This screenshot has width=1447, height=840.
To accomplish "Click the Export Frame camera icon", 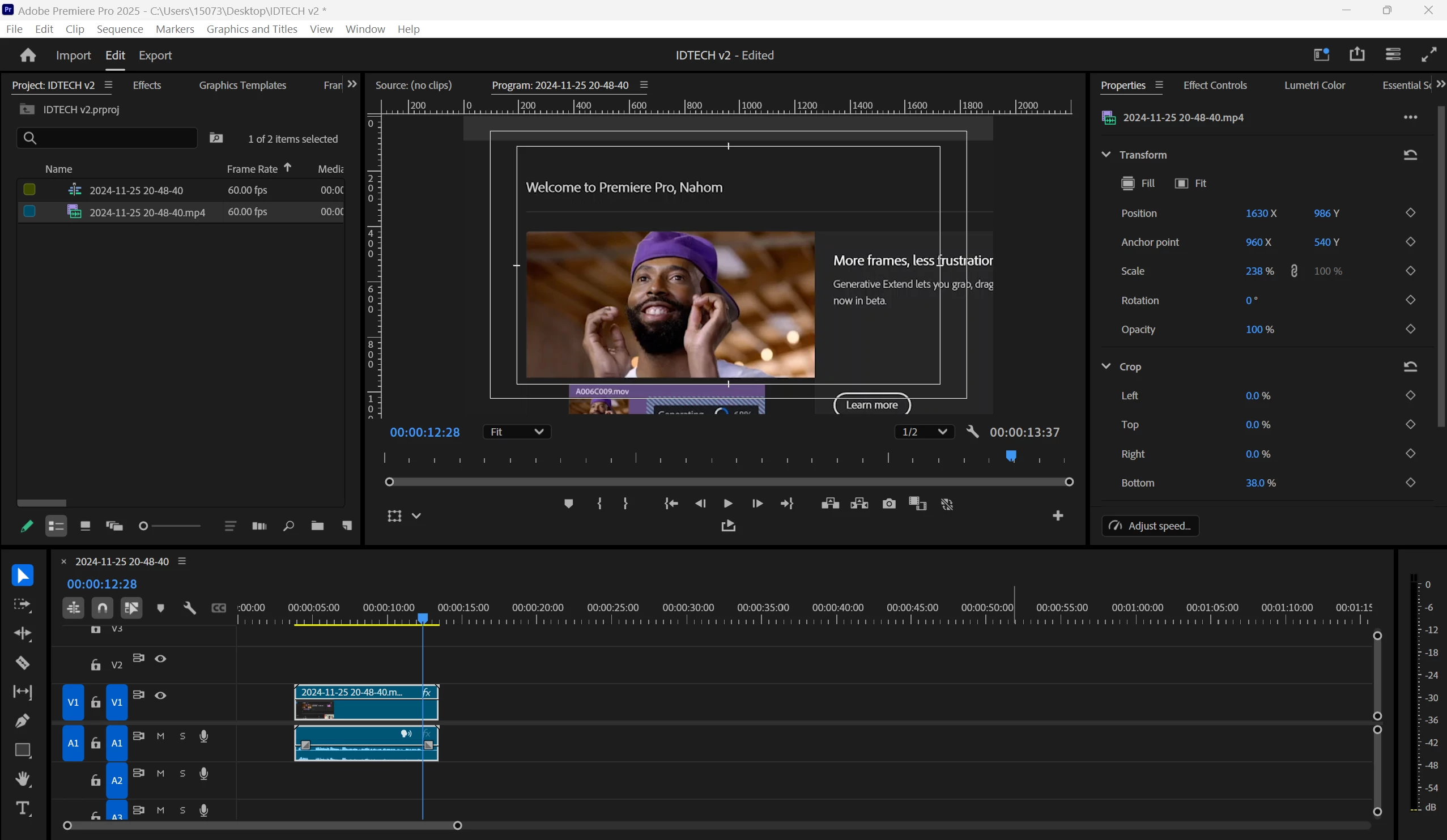I will 888,504.
